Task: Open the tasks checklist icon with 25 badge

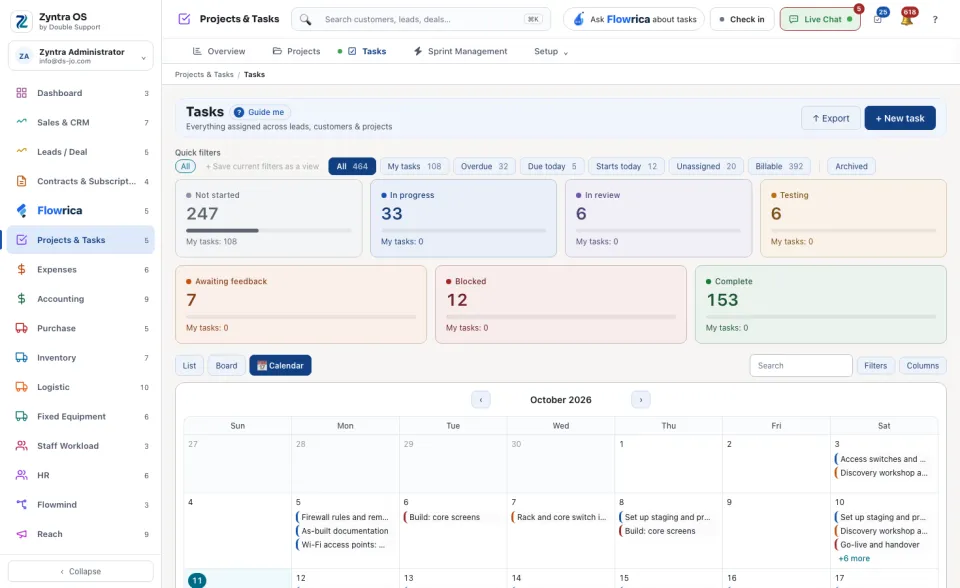Action: (878, 19)
